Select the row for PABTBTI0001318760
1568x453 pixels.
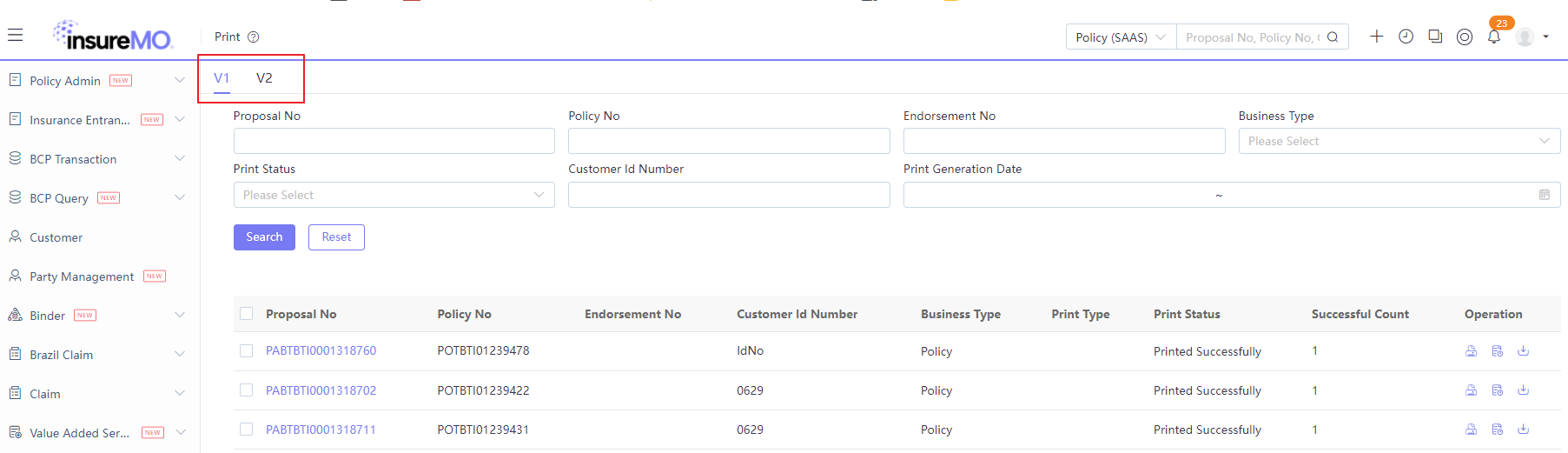pyautogui.click(x=247, y=351)
